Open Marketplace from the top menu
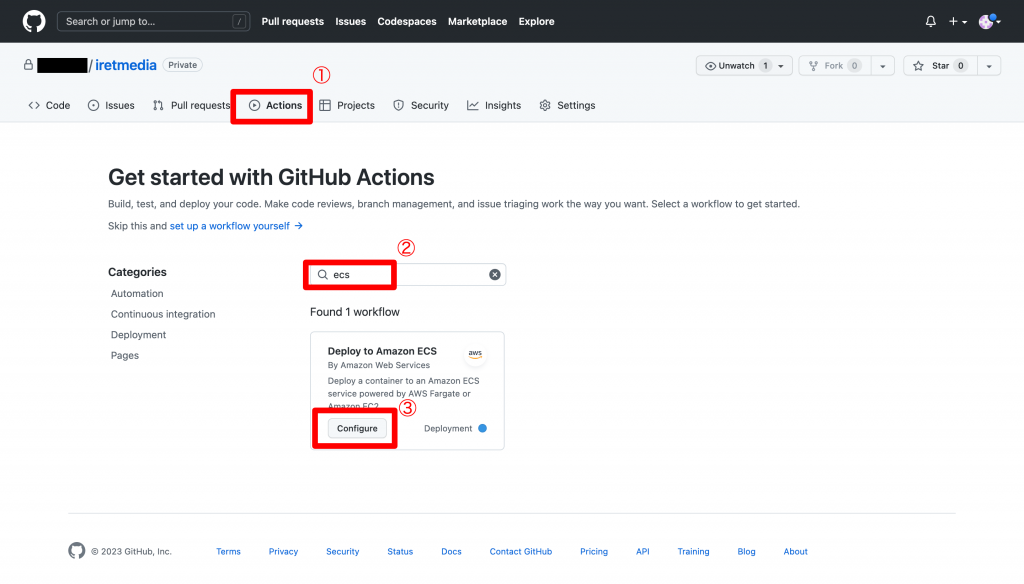The height and width of the screenshot is (584, 1024). pyautogui.click(x=477, y=21)
